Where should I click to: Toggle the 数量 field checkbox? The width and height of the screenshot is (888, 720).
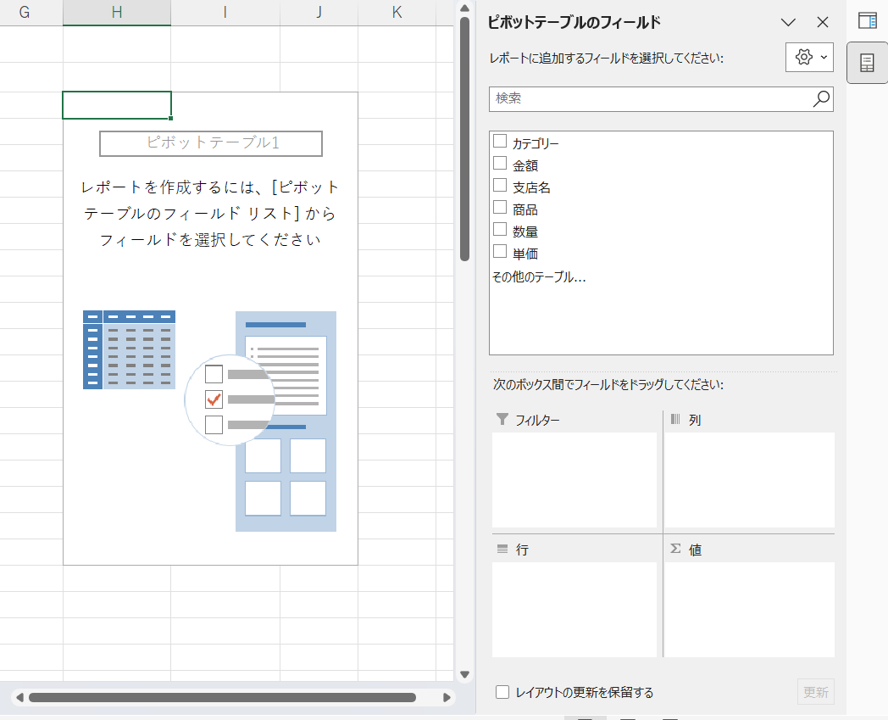(500, 230)
